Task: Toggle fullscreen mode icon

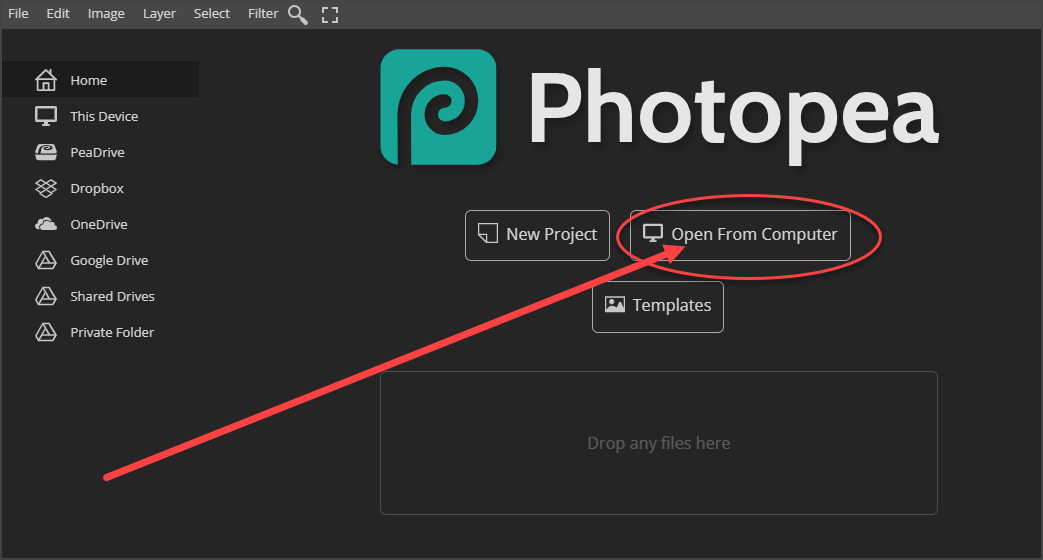Action: point(330,15)
